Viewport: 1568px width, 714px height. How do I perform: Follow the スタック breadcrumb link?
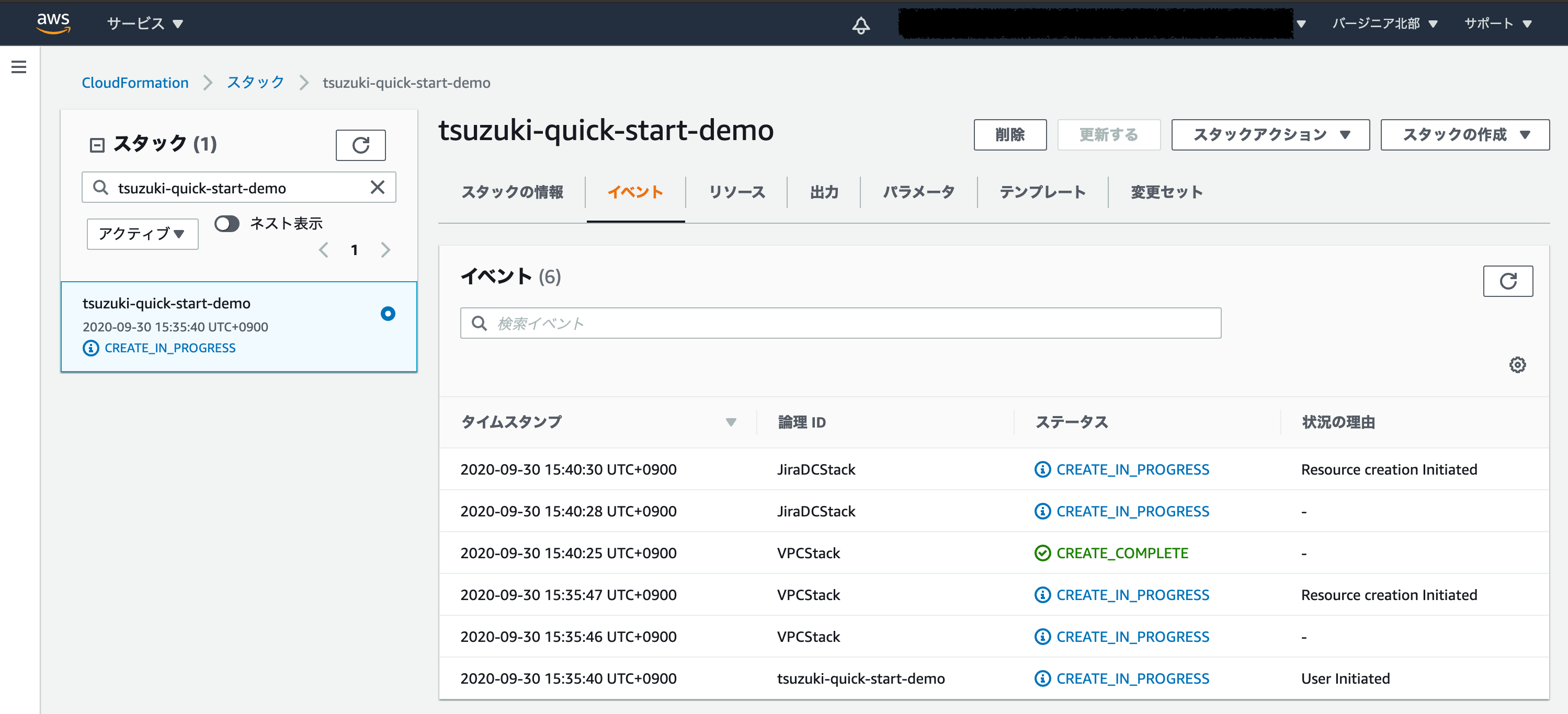pos(255,83)
